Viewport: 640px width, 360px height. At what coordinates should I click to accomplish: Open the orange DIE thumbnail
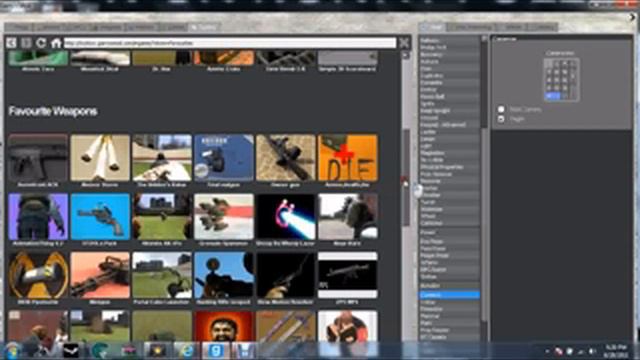pyautogui.click(x=348, y=158)
